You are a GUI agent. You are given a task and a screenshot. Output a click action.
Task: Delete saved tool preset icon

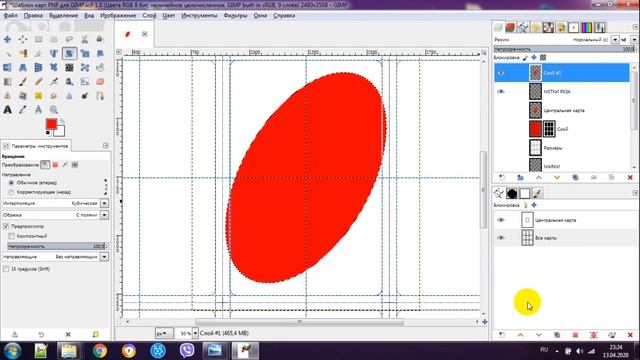click(x=68, y=334)
